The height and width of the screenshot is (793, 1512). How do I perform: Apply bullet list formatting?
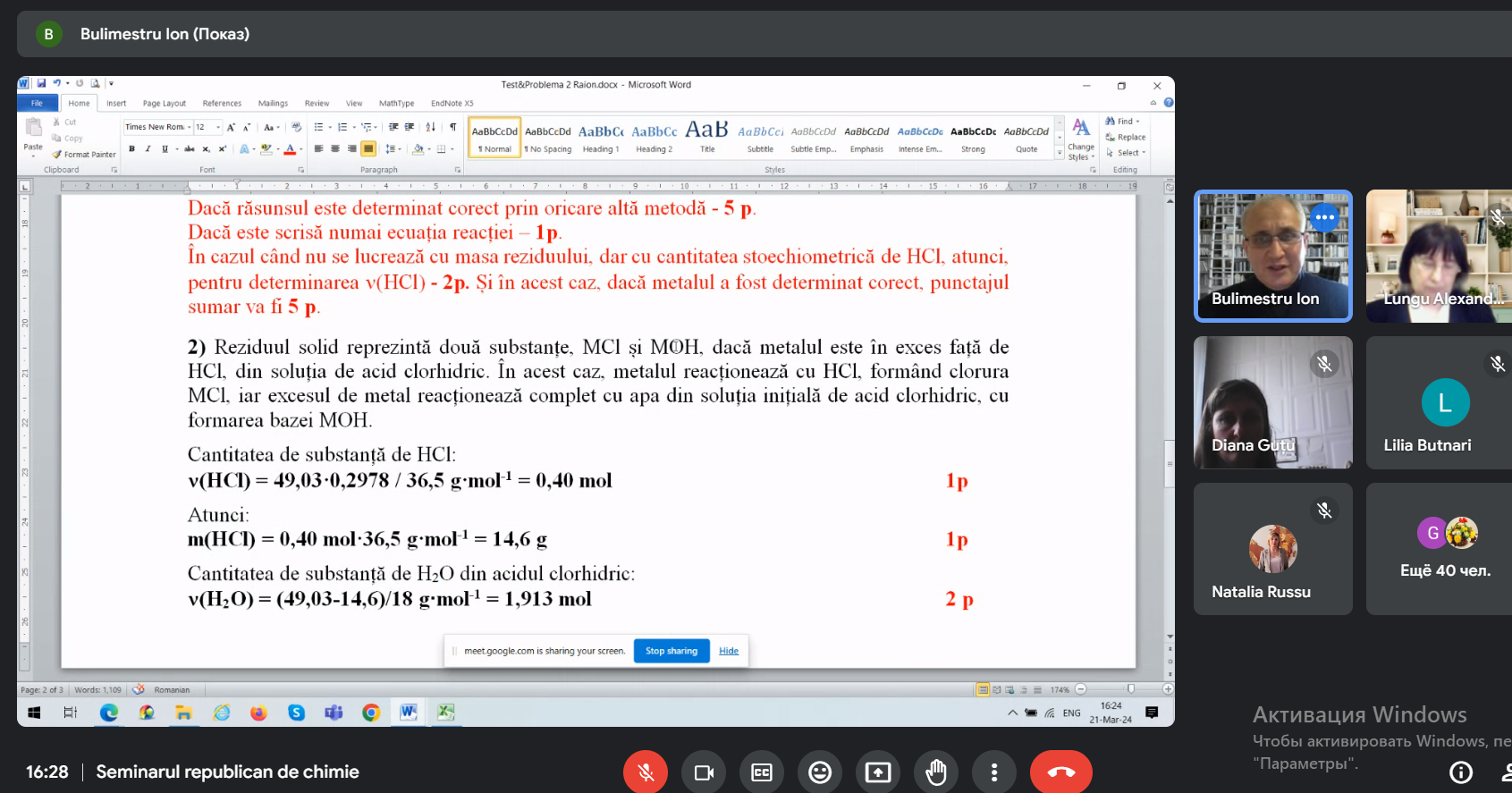pyautogui.click(x=319, y=127)
